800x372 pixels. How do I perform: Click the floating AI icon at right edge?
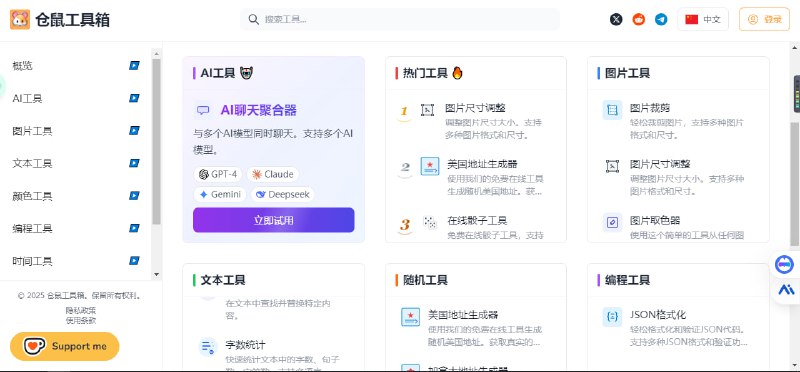click(x=786, y=290)
